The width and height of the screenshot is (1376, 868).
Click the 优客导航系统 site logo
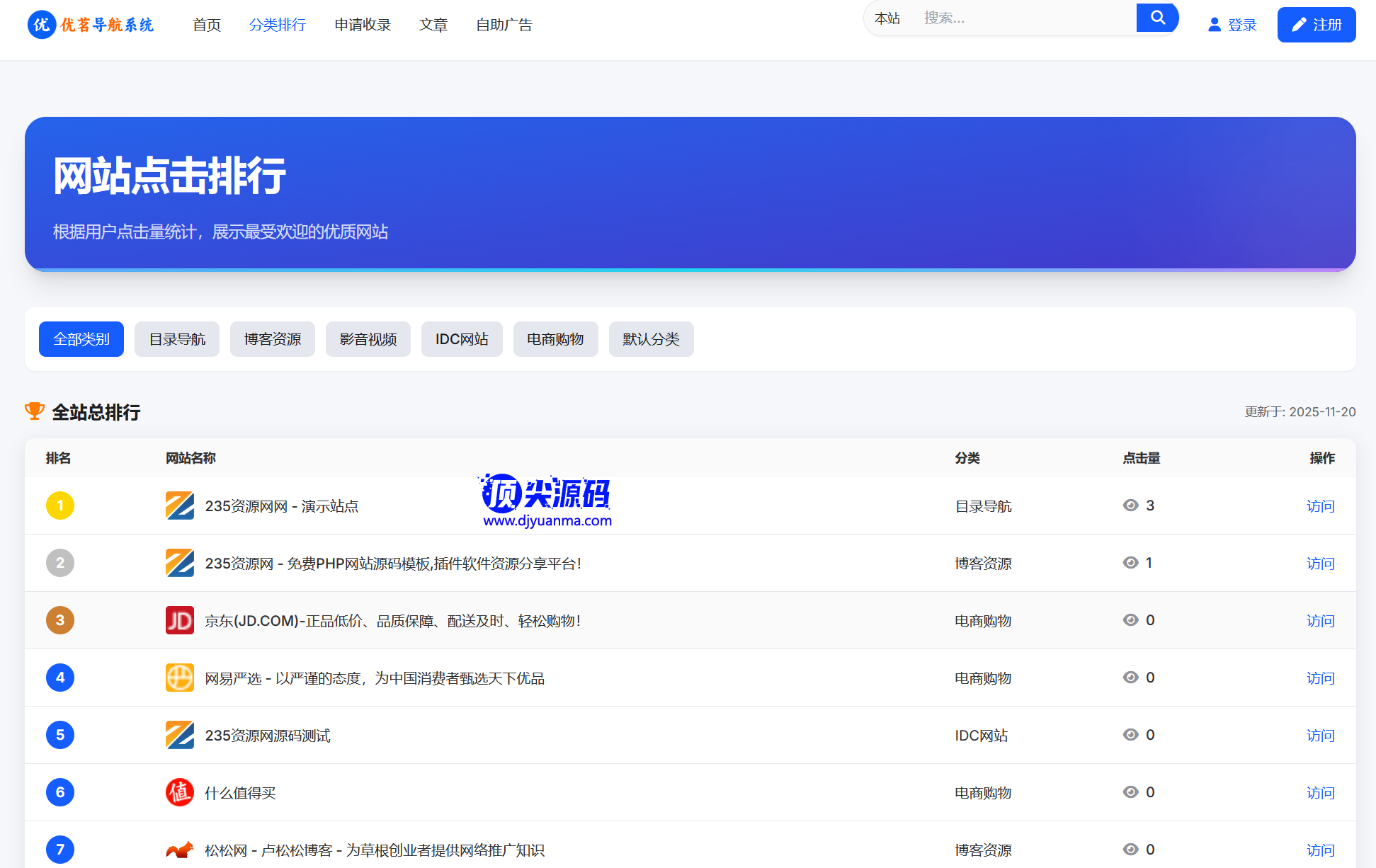point(91,25)
